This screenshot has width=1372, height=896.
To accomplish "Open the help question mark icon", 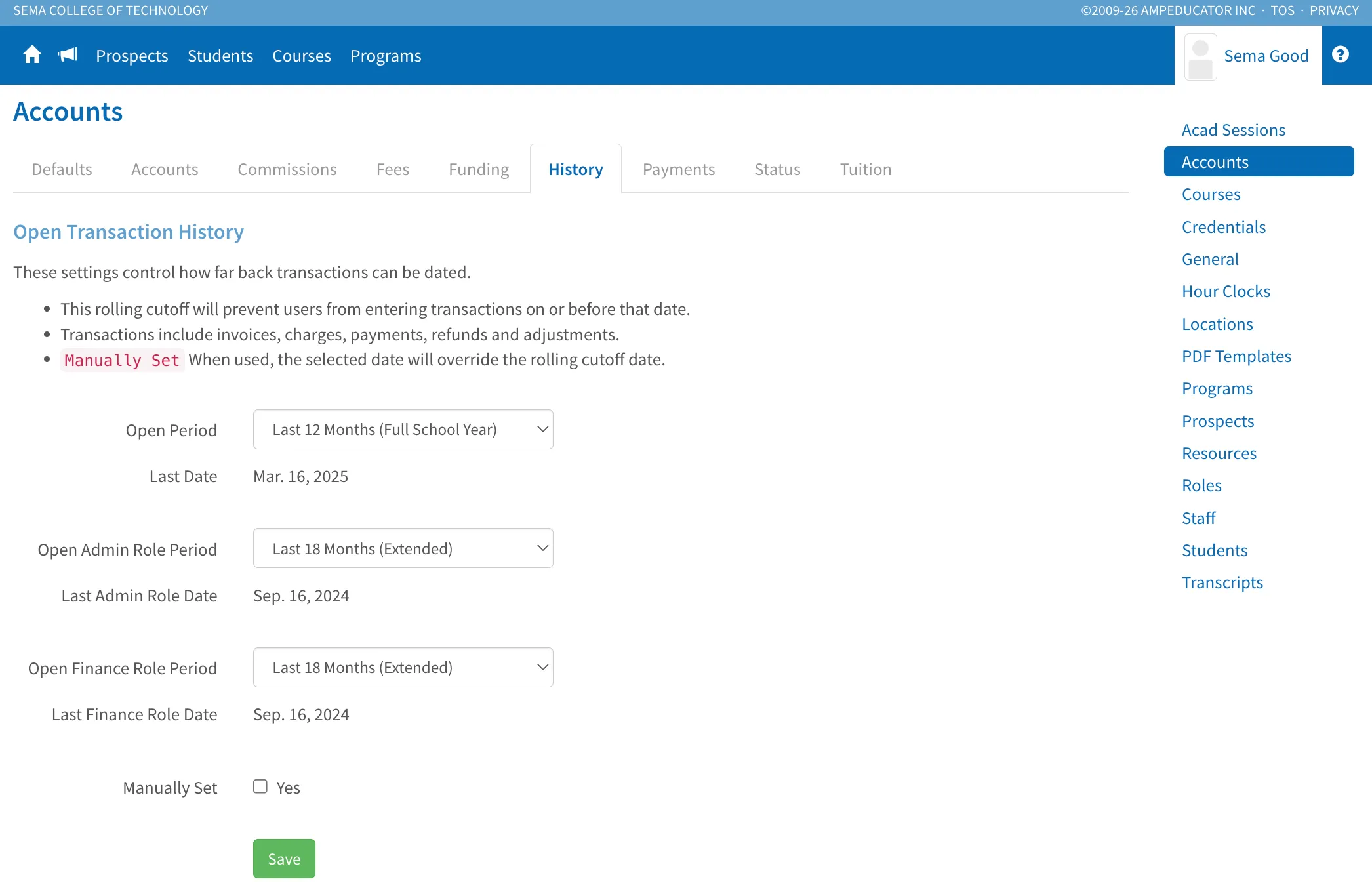I will pyautogui.click(x=1341, y=54).
